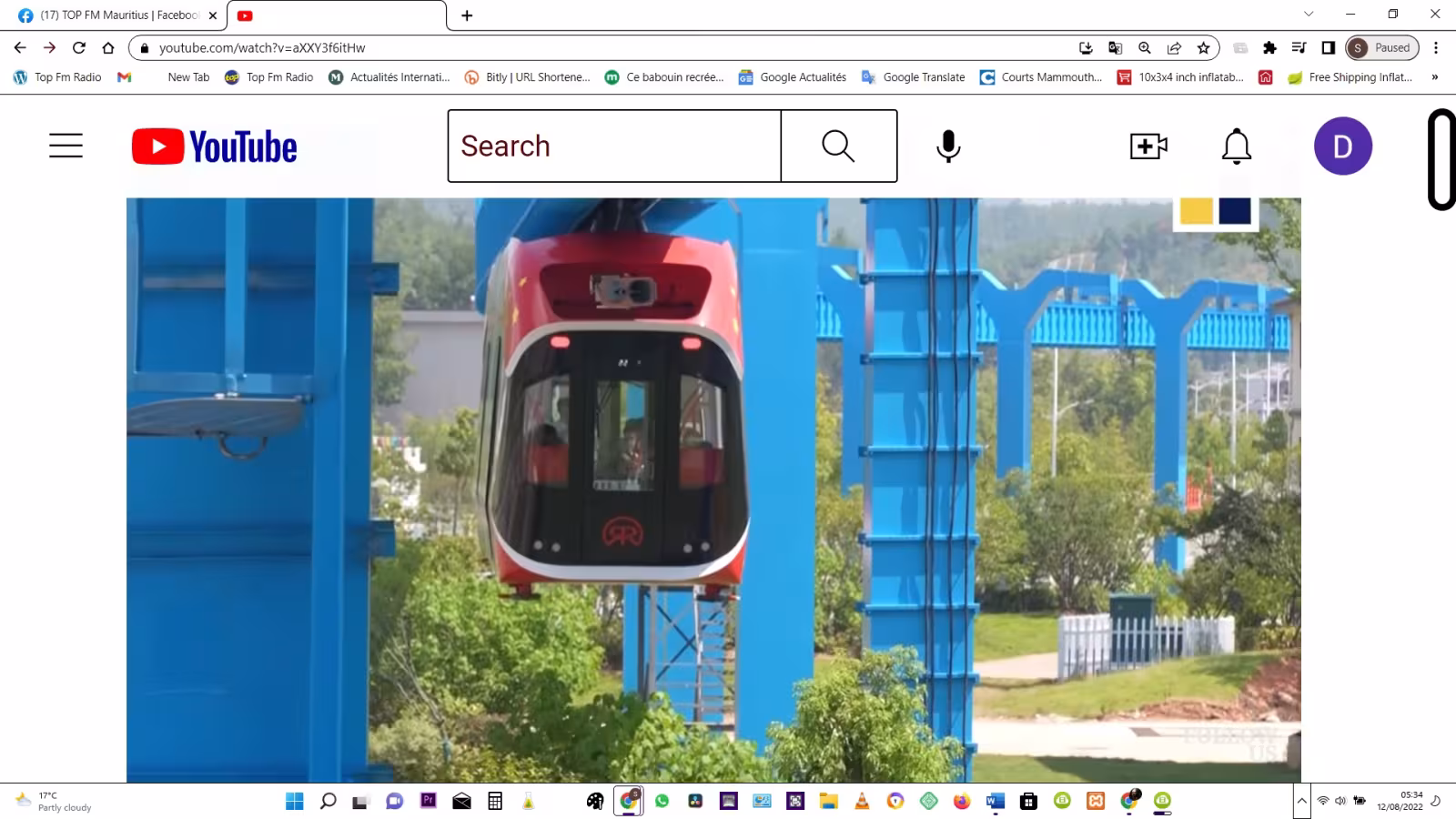Open the tab search dropdown arrow
Screen dimensions: 1456x819
click(1309, 14)
